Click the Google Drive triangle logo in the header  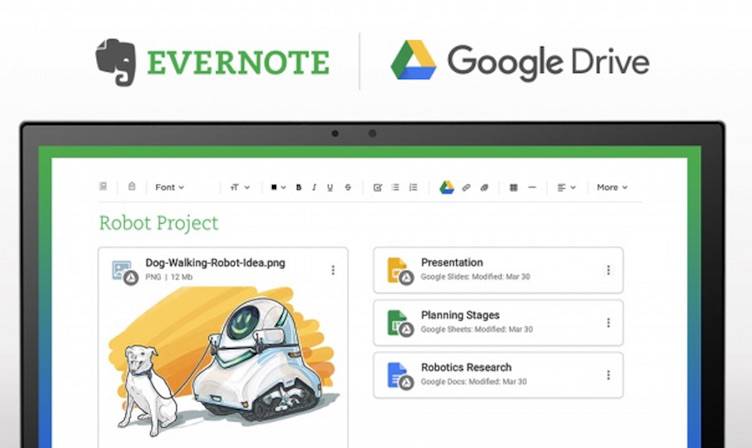point(413,60)
